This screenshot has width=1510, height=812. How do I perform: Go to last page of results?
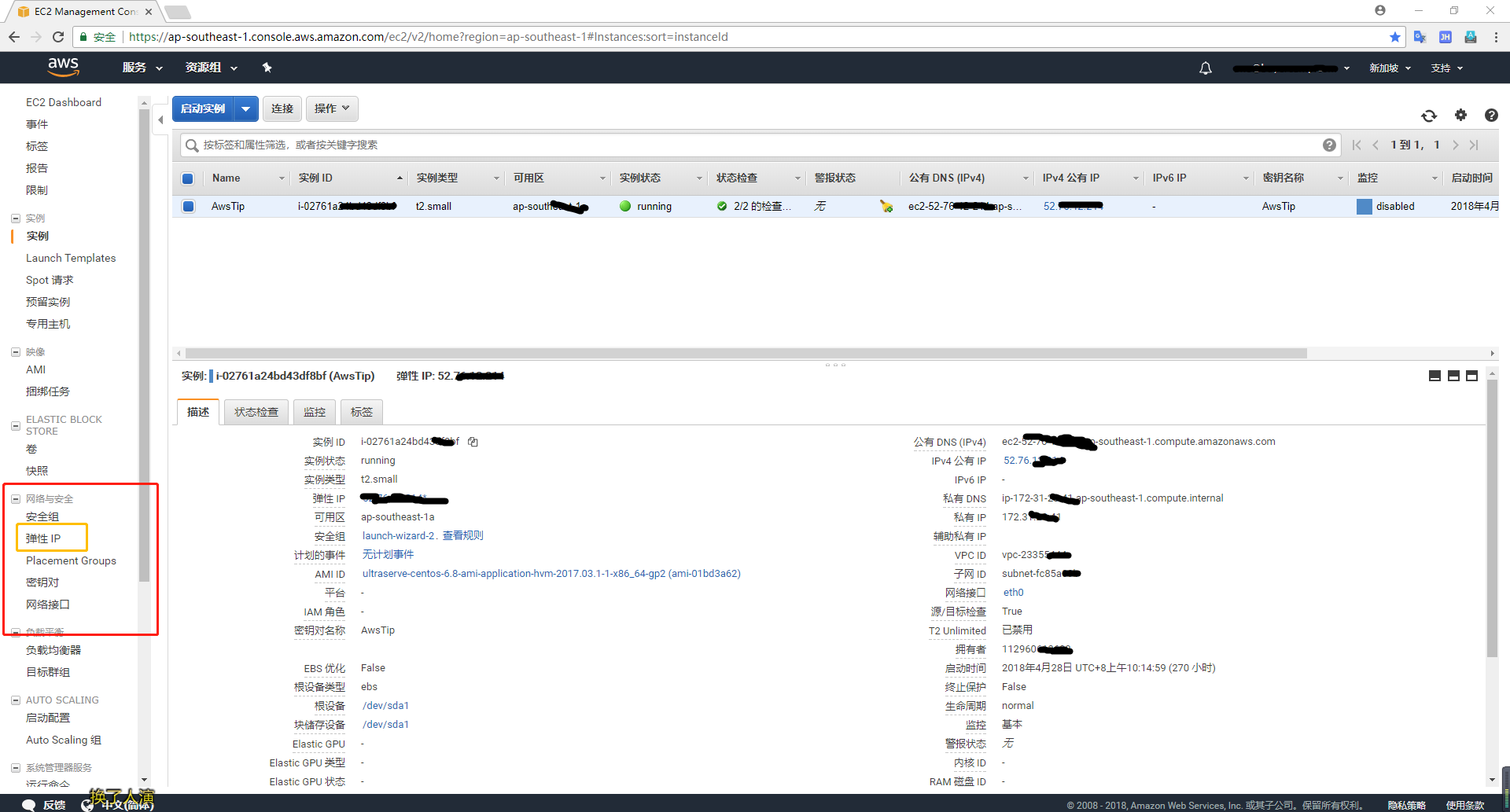[1475, 145]
